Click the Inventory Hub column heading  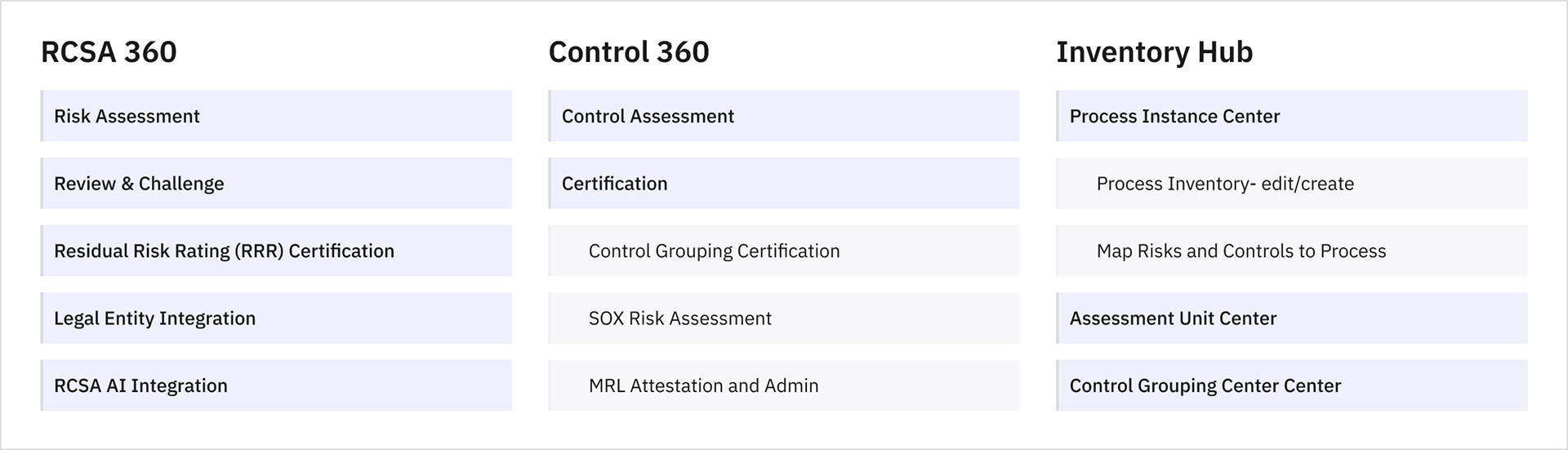[x=1154, y=52]
